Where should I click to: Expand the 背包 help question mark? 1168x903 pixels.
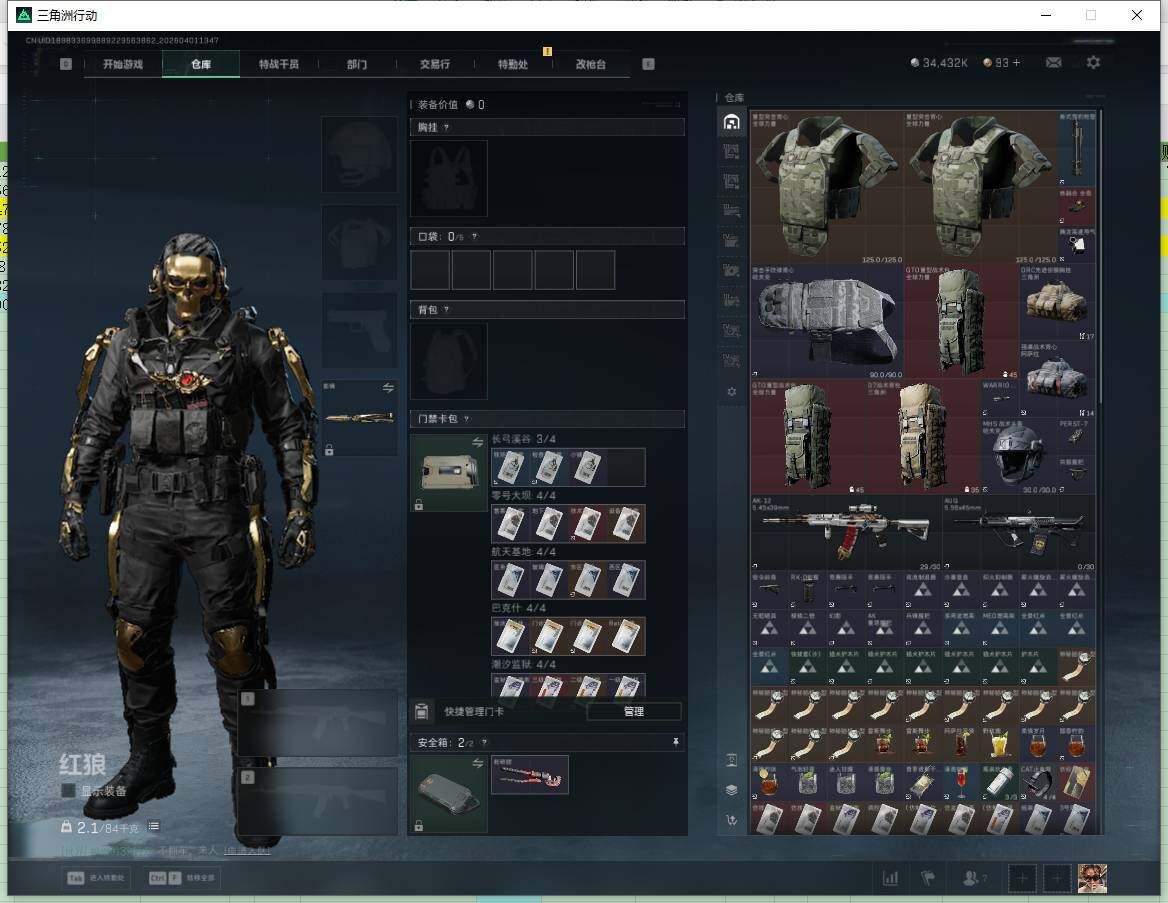(x=446, y=310)
